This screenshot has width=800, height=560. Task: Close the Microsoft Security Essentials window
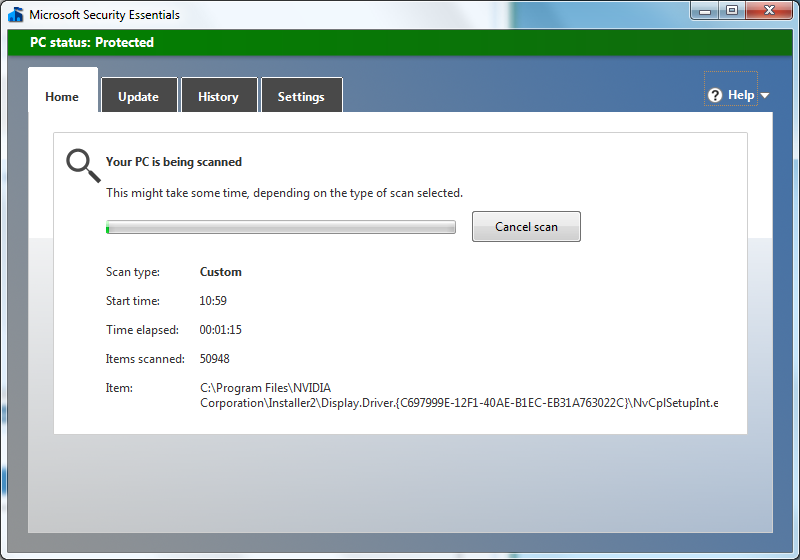769,11
